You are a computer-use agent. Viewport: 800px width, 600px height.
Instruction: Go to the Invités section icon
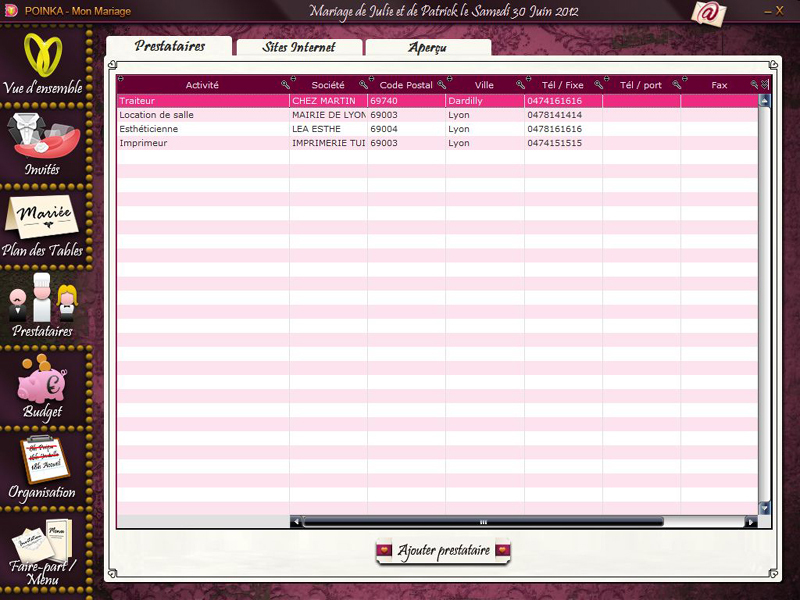click(x=44, y=136)
